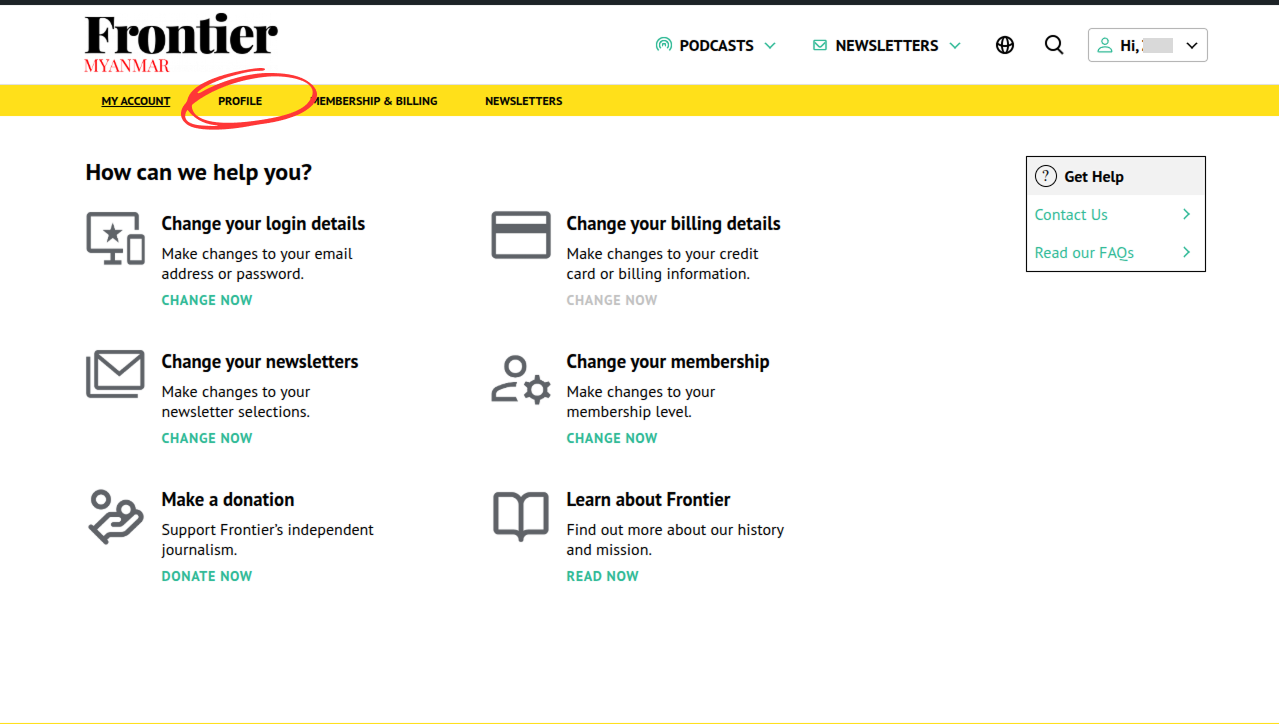The image size is (1279, 724).
Task: Open the globe language selector icon
Action: tap(1005, 45)
